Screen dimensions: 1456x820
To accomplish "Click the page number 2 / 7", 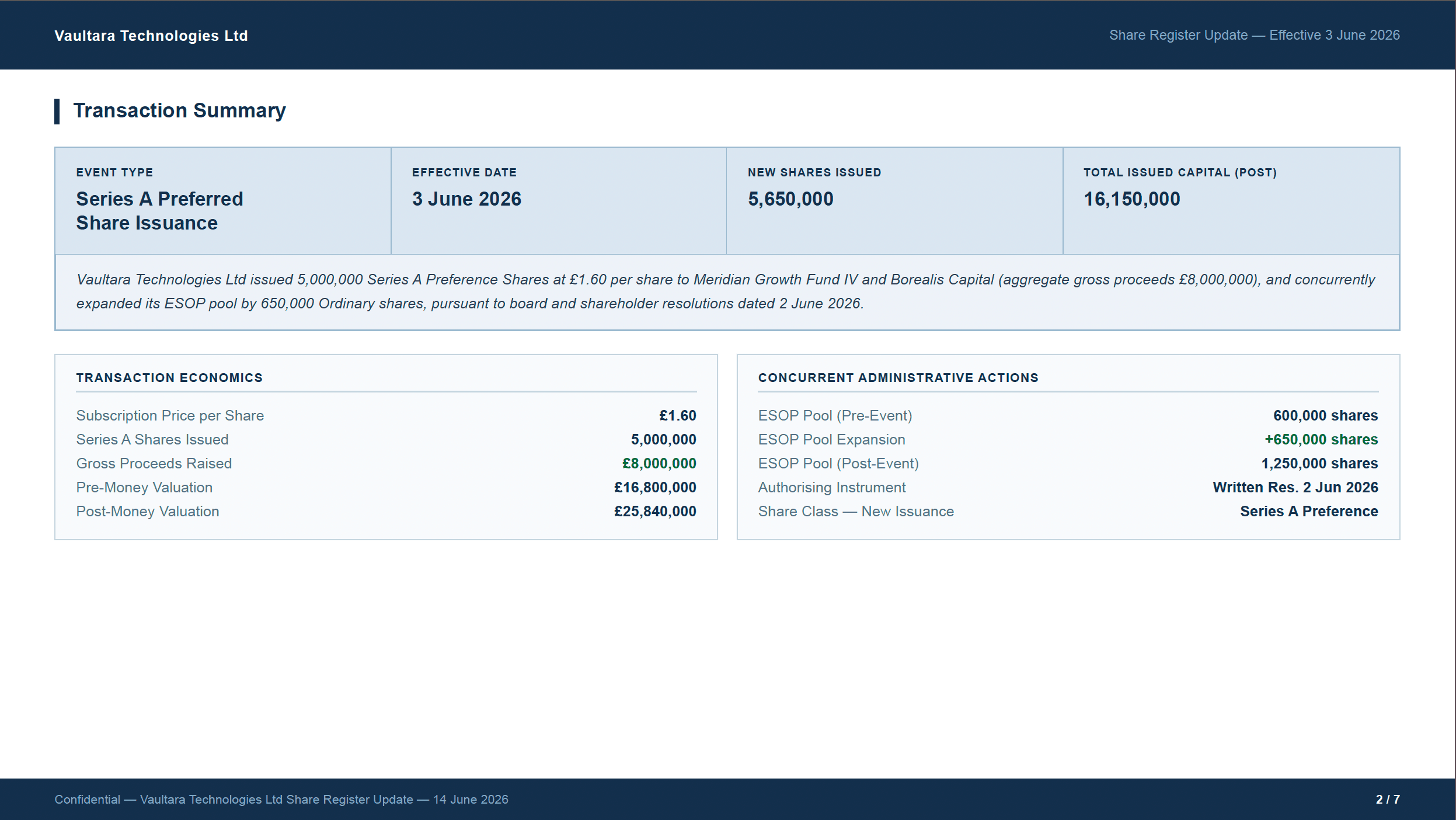I will tap(1388, 799).
